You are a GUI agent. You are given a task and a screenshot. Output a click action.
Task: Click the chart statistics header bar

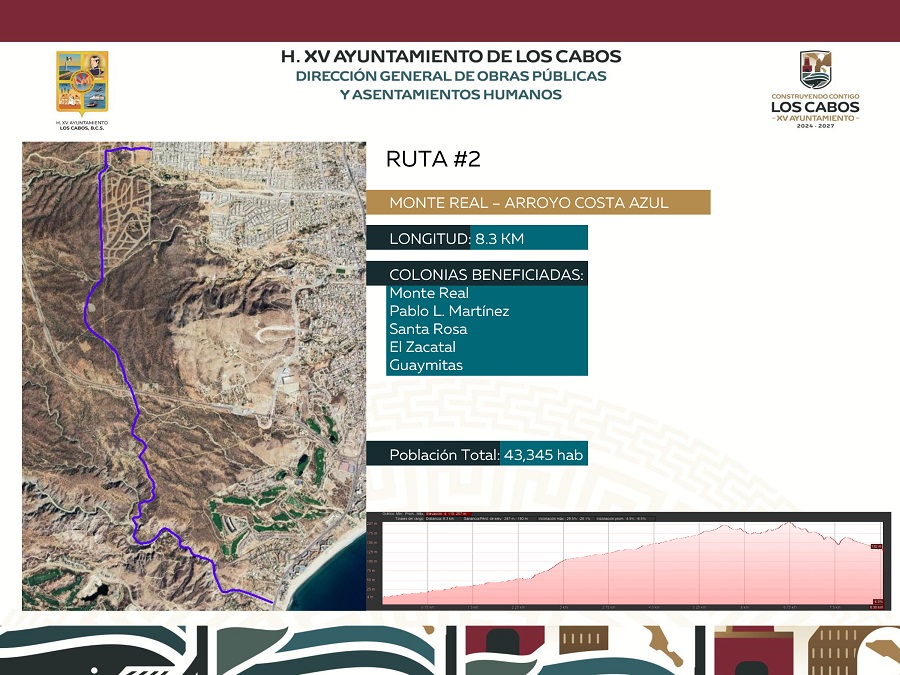[x=519, y=518]
